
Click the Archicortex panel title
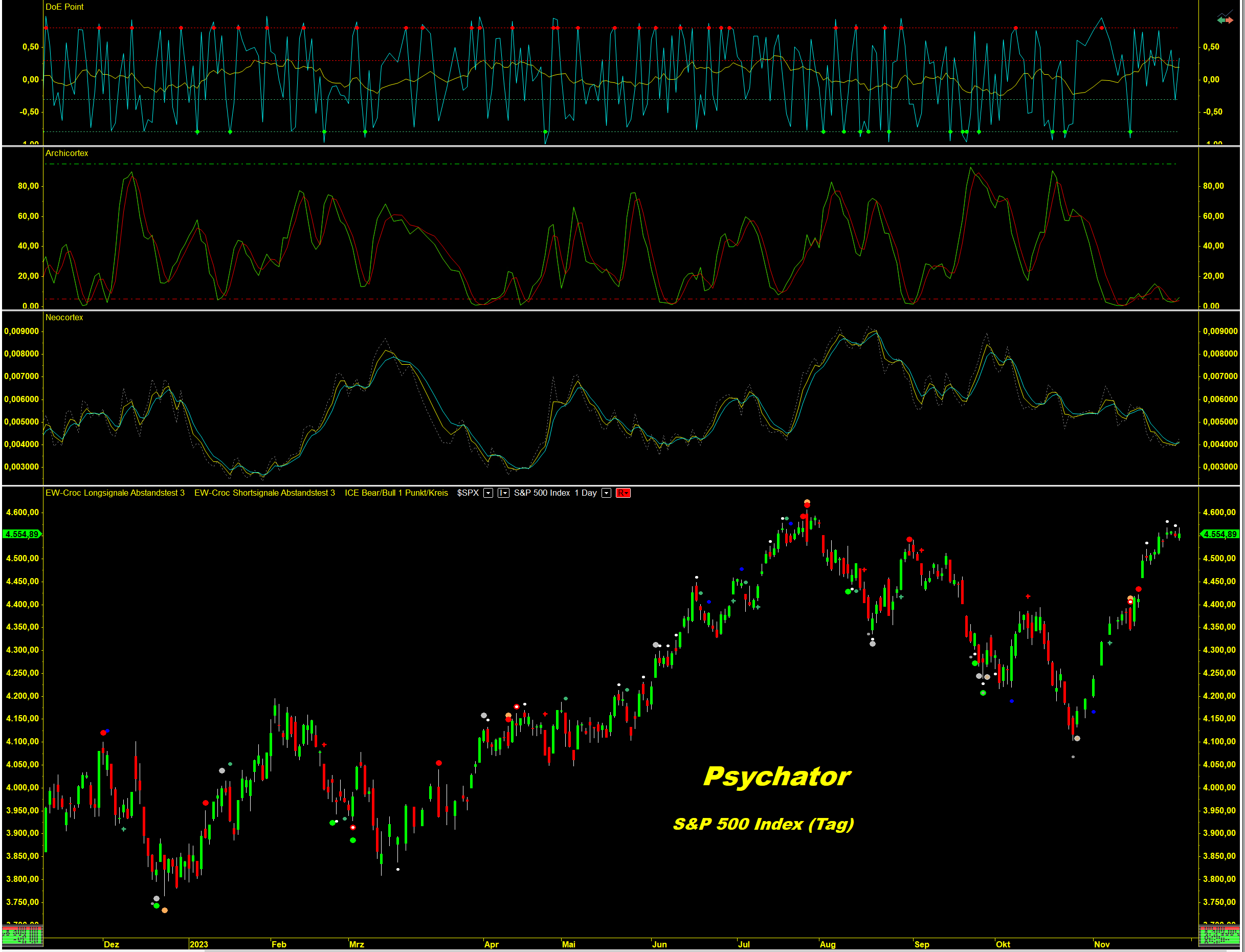tap(66, 153)
